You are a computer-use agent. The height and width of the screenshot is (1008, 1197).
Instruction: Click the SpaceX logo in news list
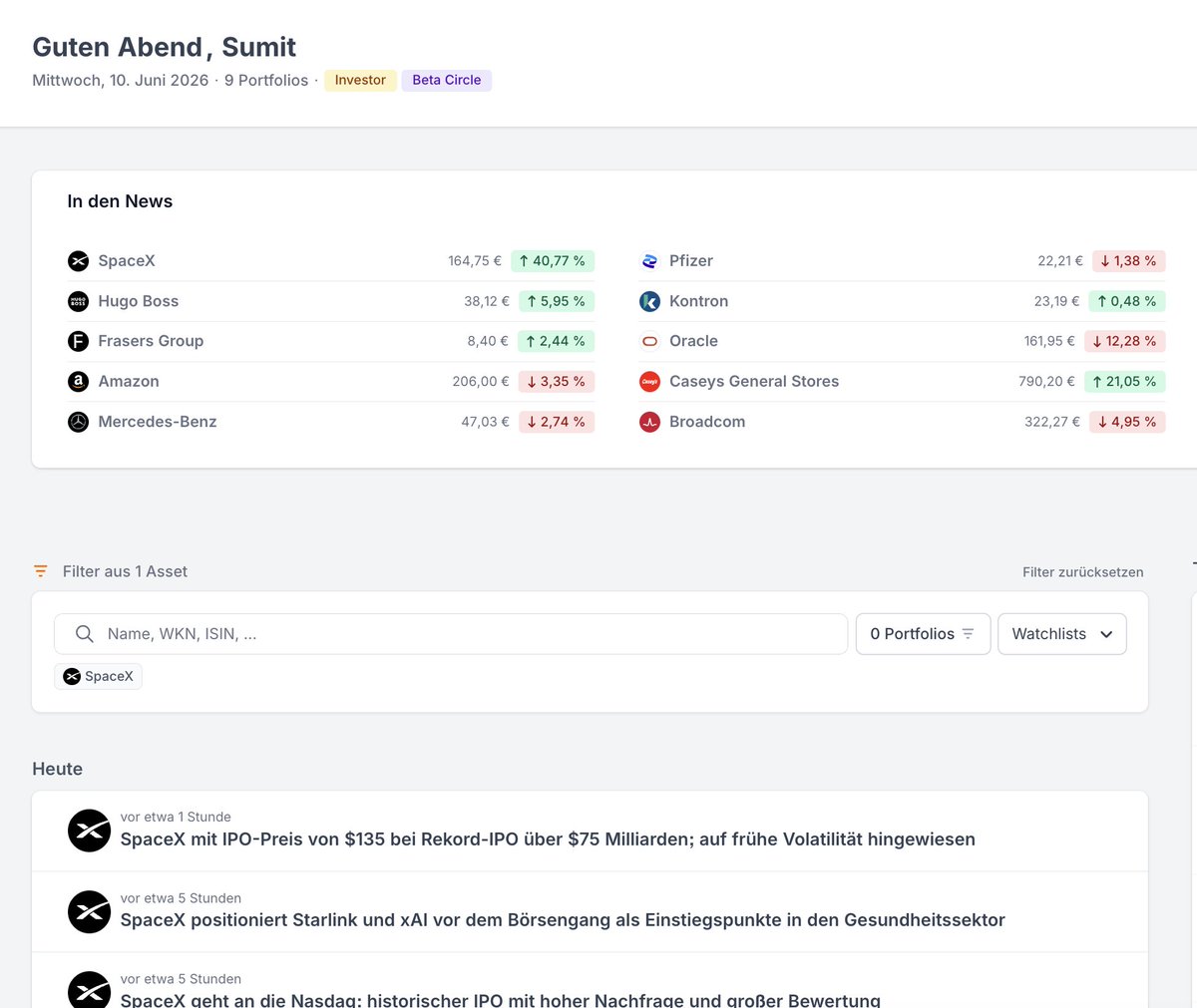tap(78, 261)
